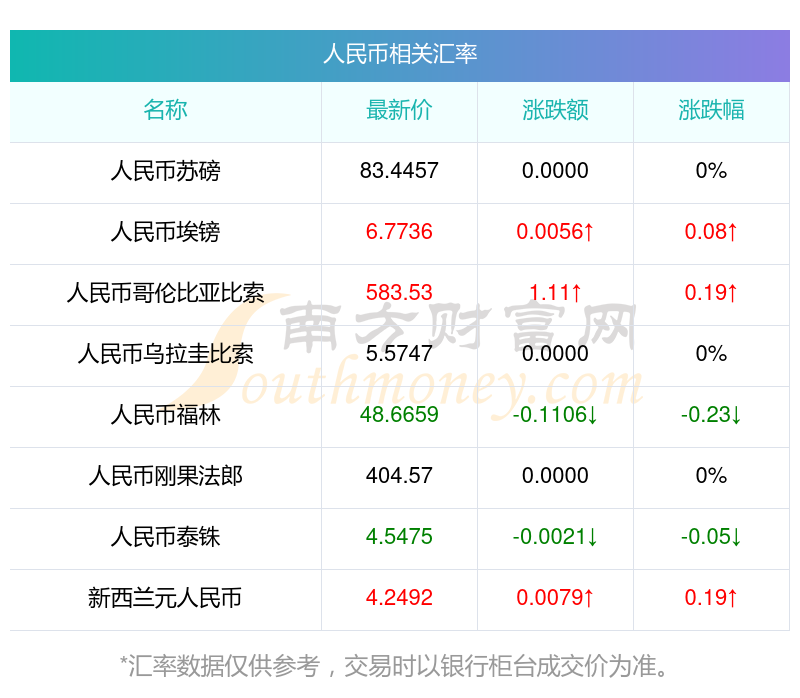The width and height of the screenshot is (800, 698).
Task: Click the price 5.5747
Action: (x=399, y=354)
